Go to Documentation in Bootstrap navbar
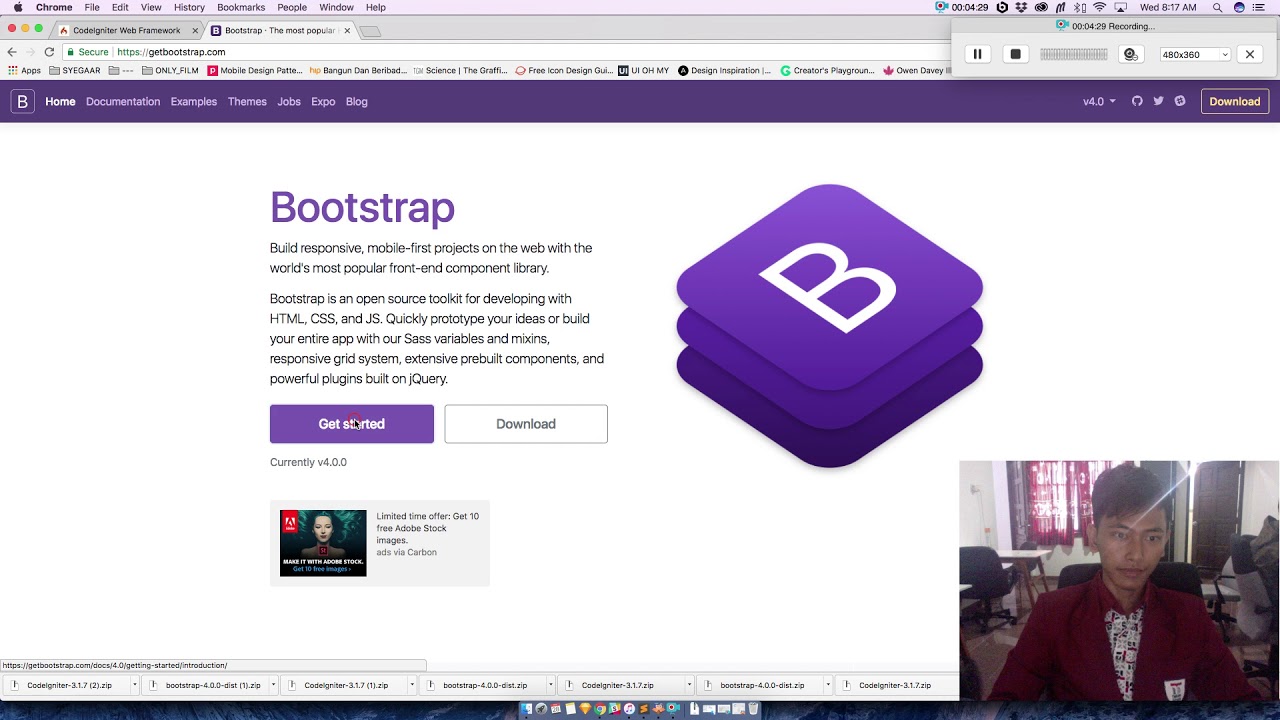Screen dimensions: 1280x720 tap(123, 101)
